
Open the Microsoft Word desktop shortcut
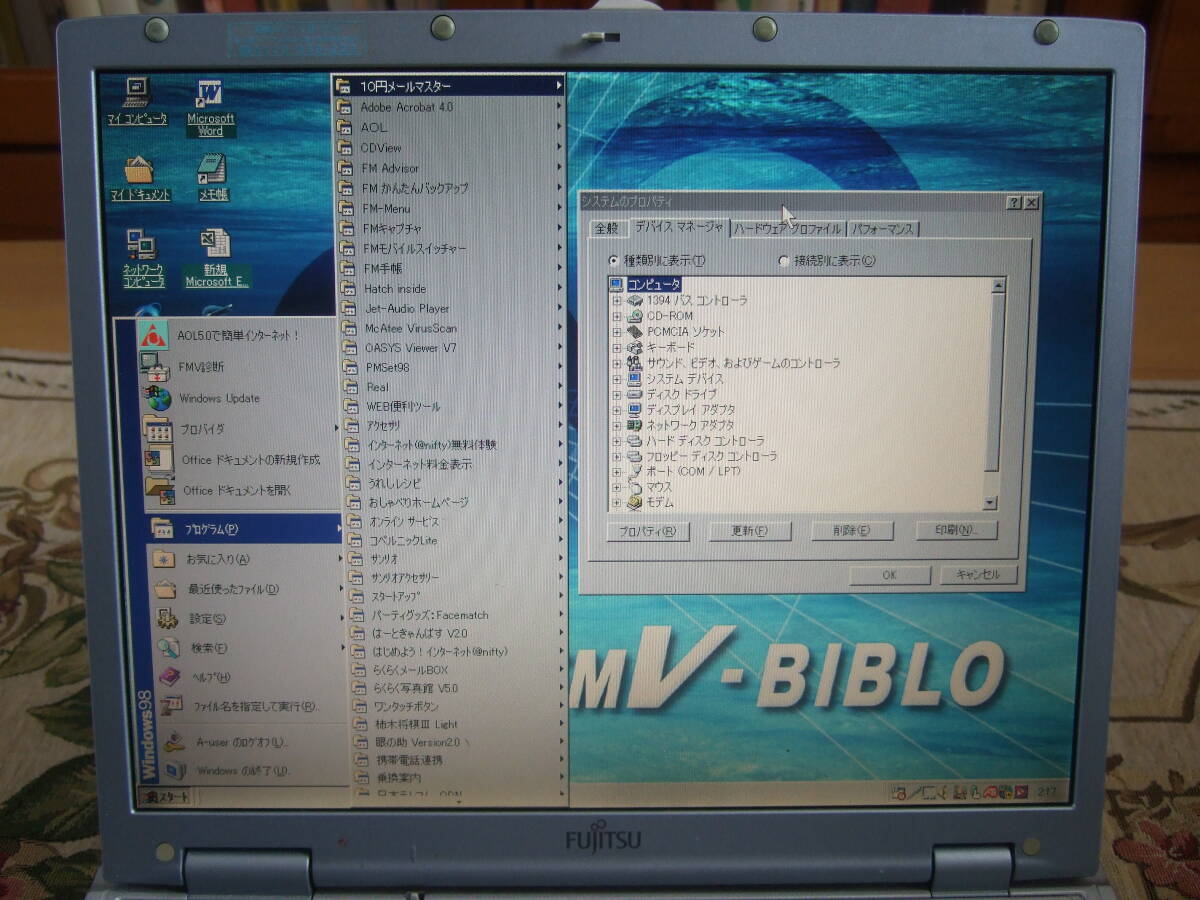tap(210, 108)
